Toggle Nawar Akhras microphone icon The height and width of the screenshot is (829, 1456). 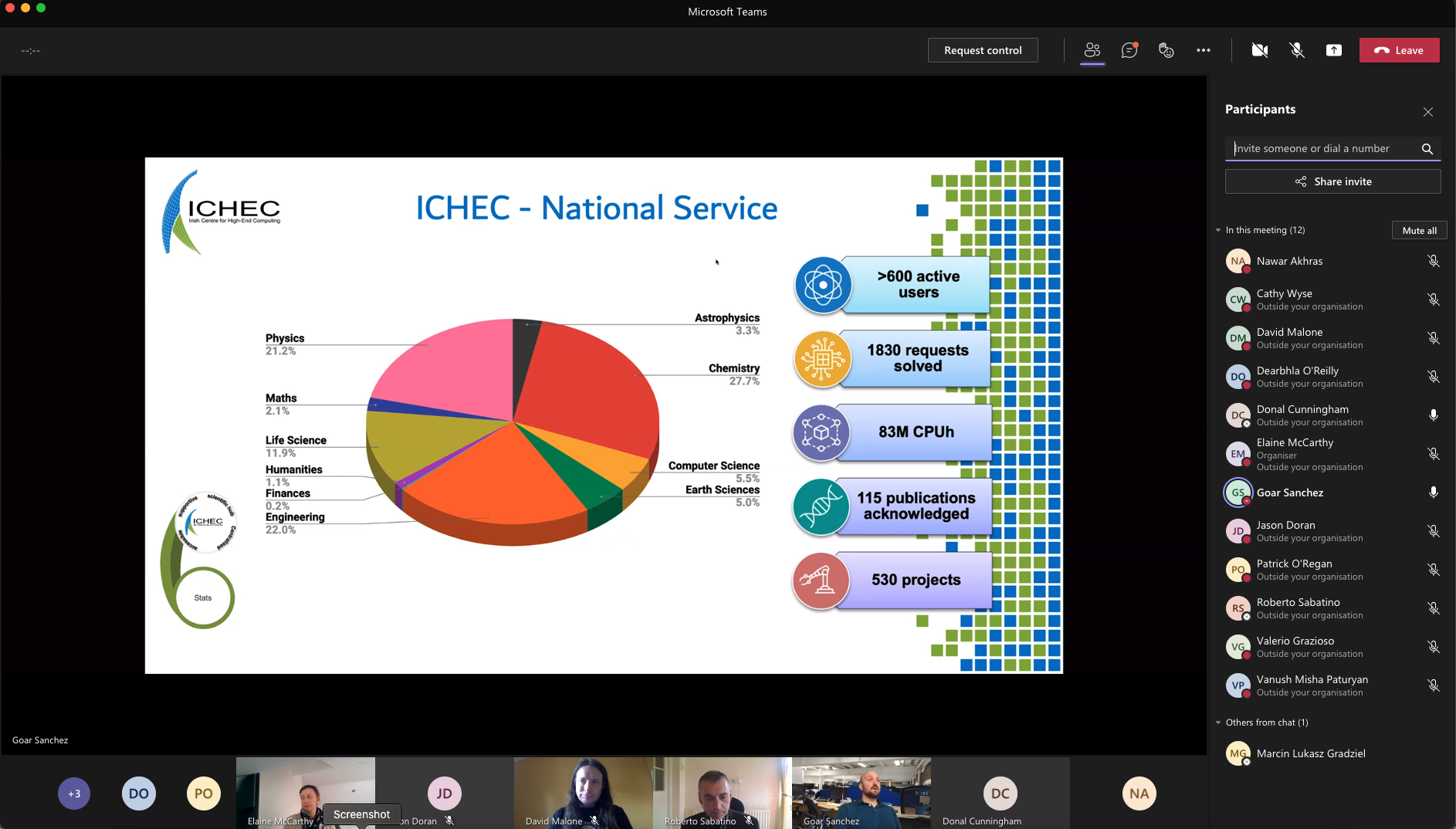(x=1434, y=261)
